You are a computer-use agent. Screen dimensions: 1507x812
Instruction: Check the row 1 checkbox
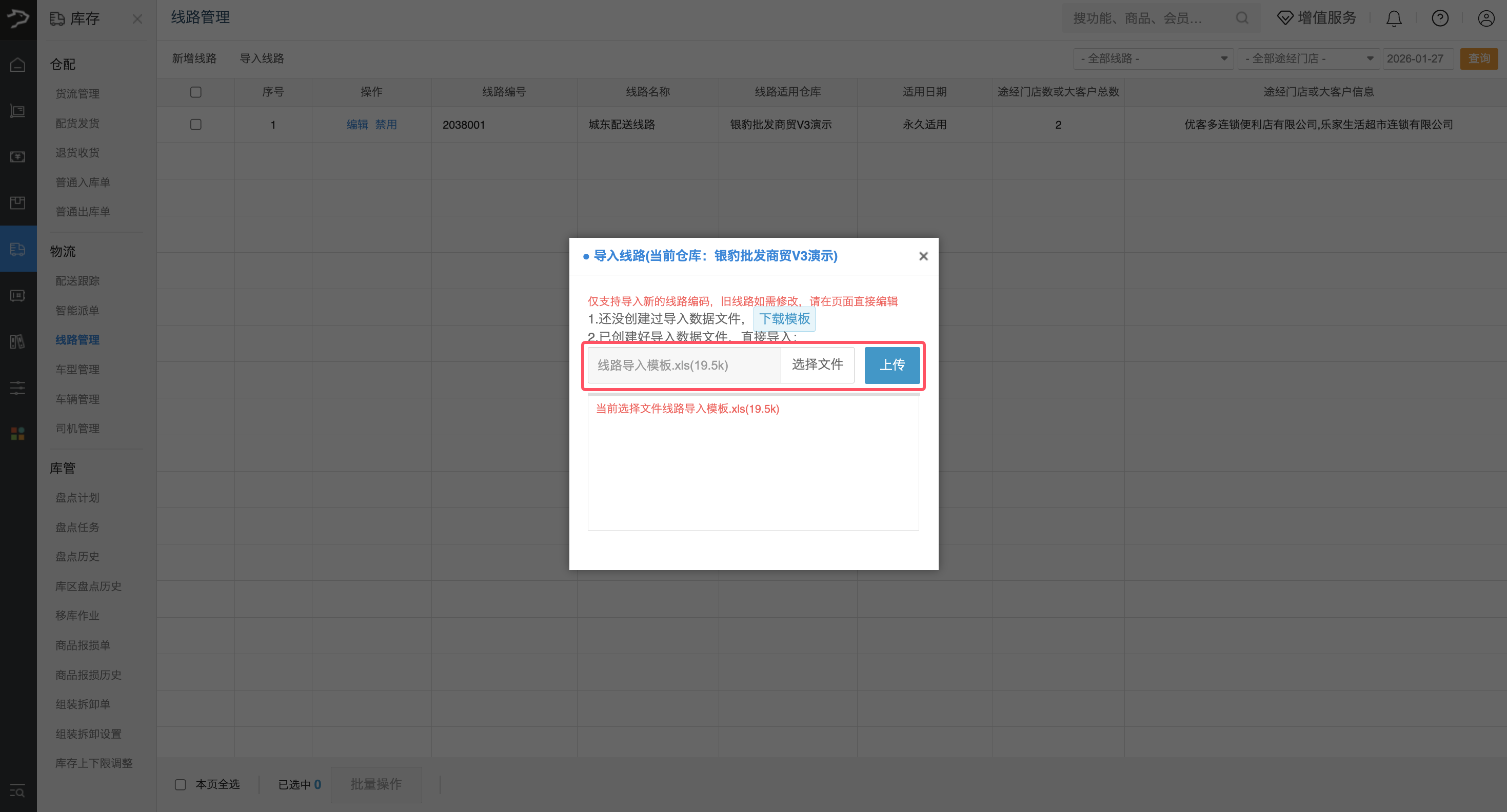click(196, 125)
